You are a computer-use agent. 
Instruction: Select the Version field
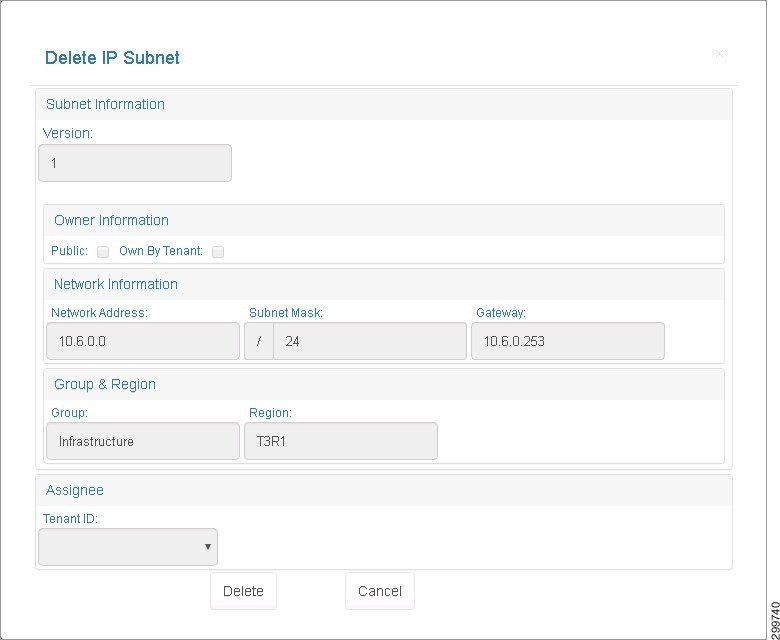tap(135, 163)
